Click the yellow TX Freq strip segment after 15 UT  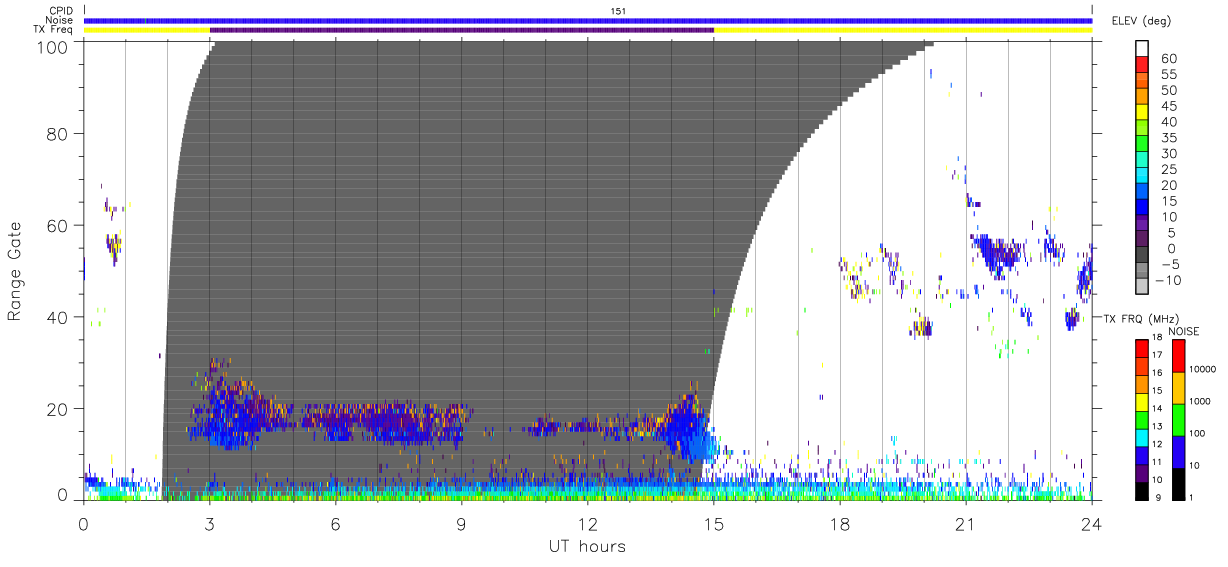903,30
